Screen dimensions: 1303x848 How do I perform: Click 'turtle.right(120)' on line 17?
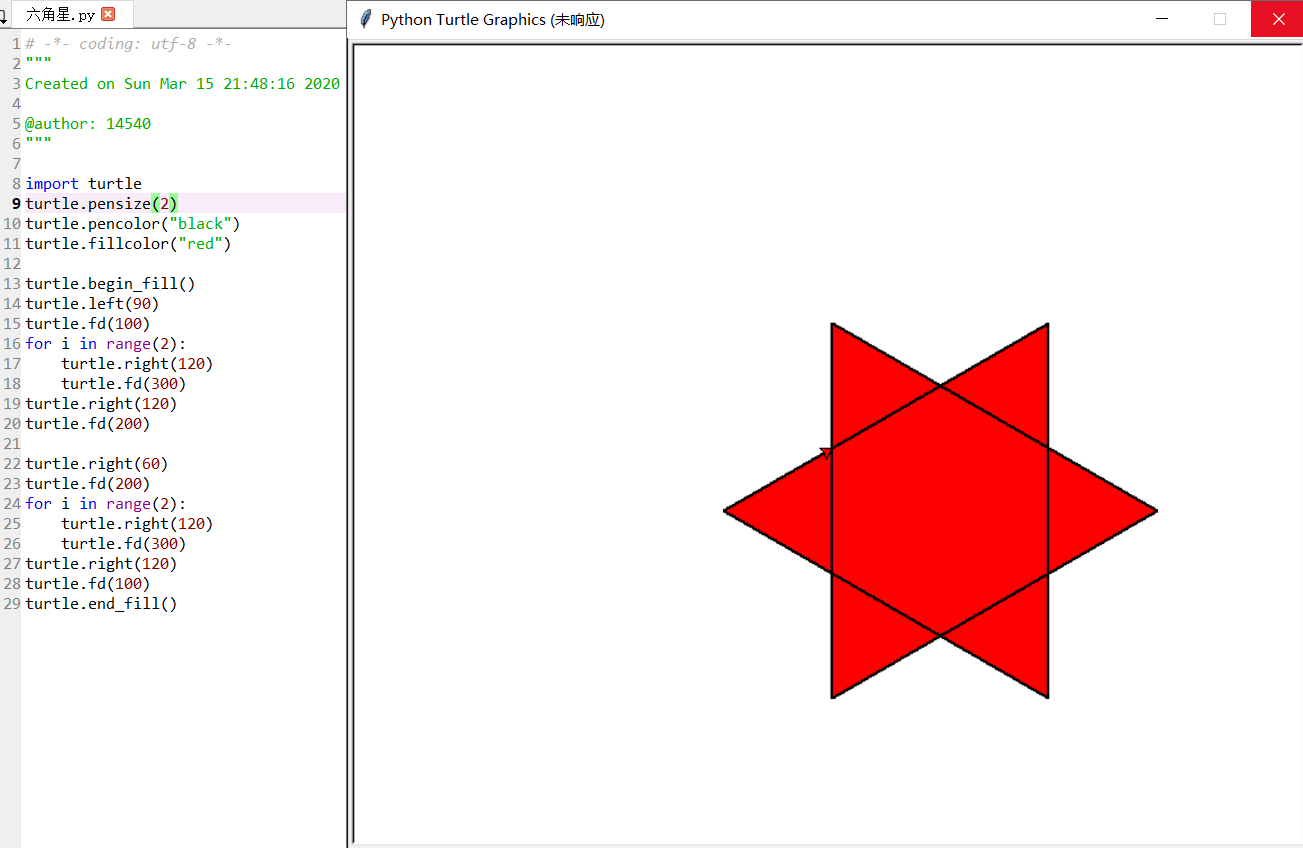click(137, 363)
